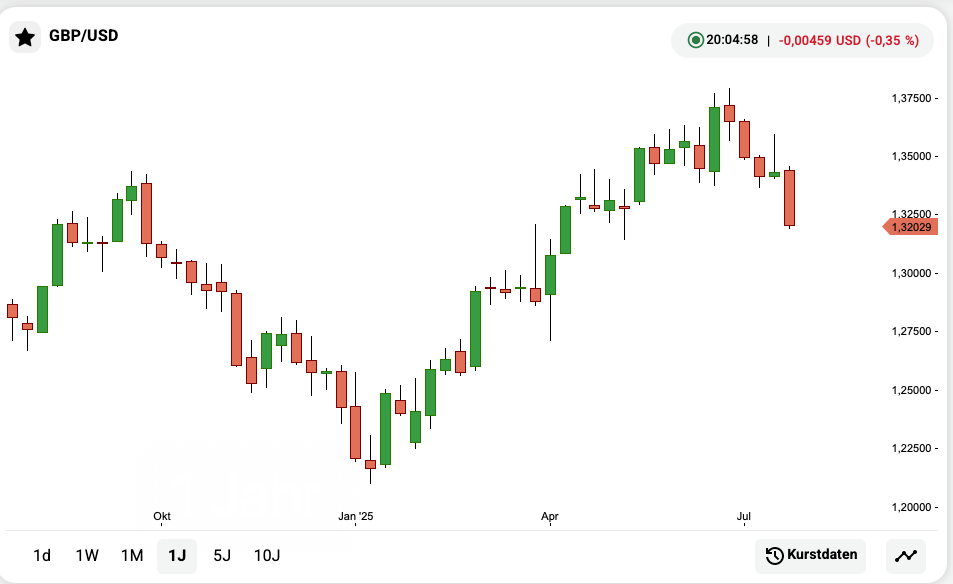This screenshot has width=953, height=584.
Task: Click the GBP/USD title
Action: pyautogui.click(x=84, y=36)
